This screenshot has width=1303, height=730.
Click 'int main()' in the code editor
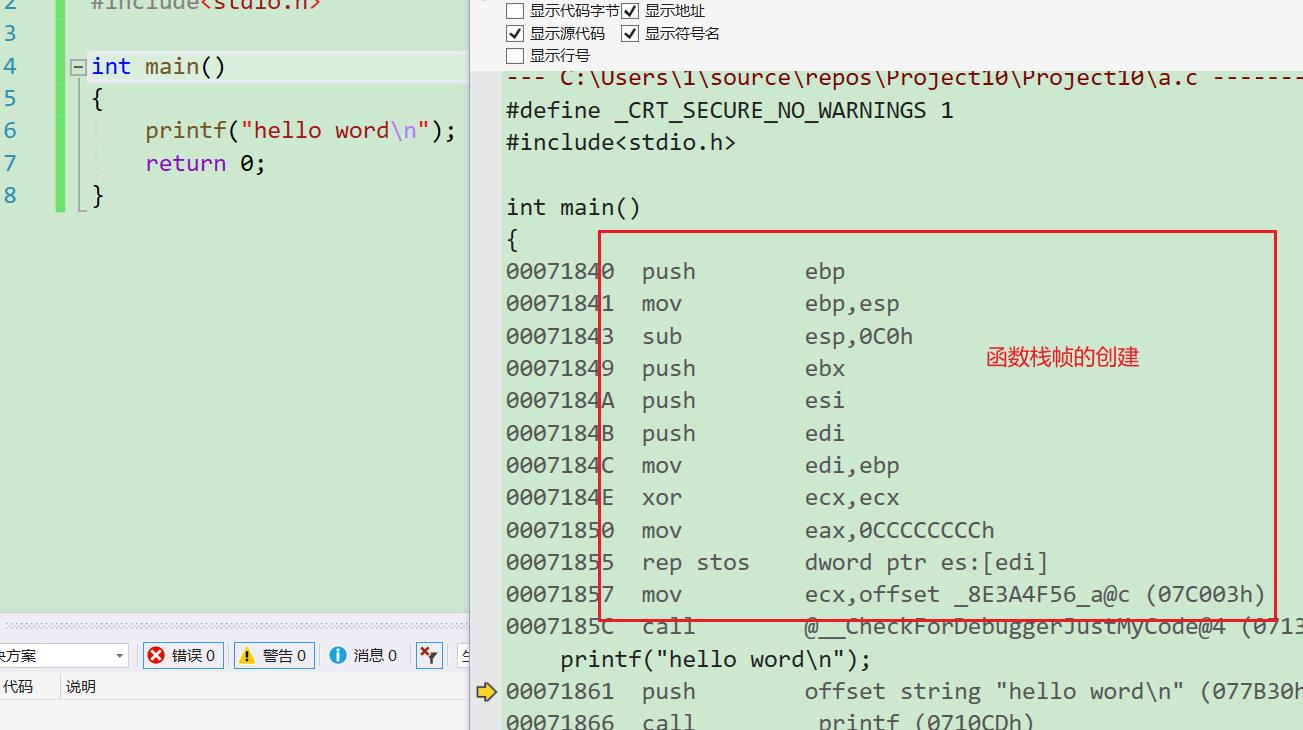(x=159, y=67)
